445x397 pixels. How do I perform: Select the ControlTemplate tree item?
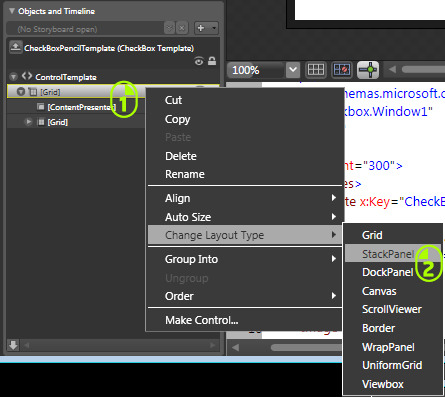coord(66,77)
